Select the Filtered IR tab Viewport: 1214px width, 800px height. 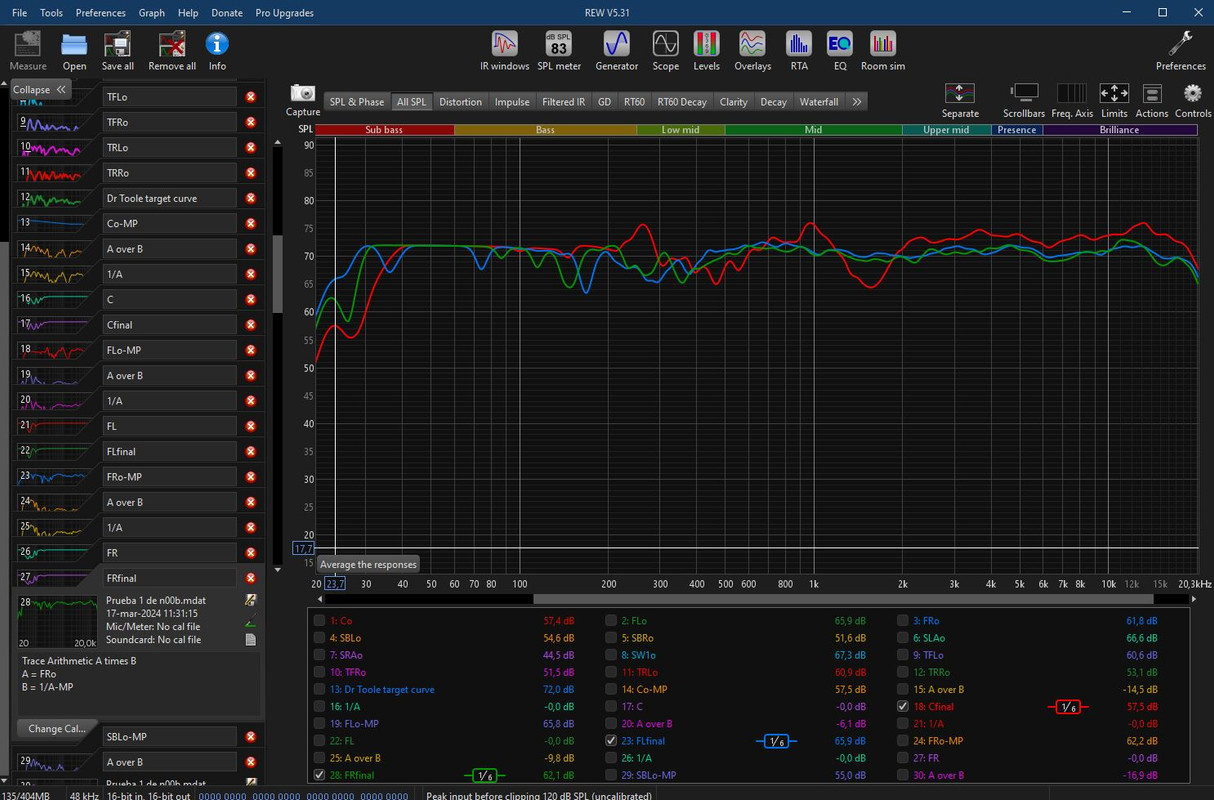[564, 102]
